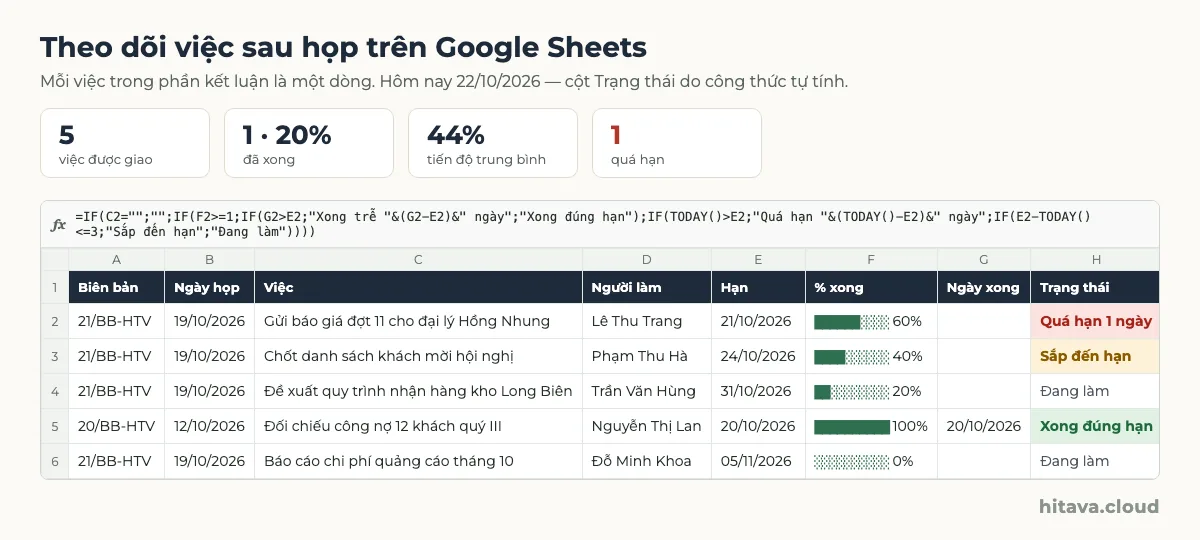The image size is (1200, 540).
Task: Click the deadline '05/11/2026'
Action: 759,461
